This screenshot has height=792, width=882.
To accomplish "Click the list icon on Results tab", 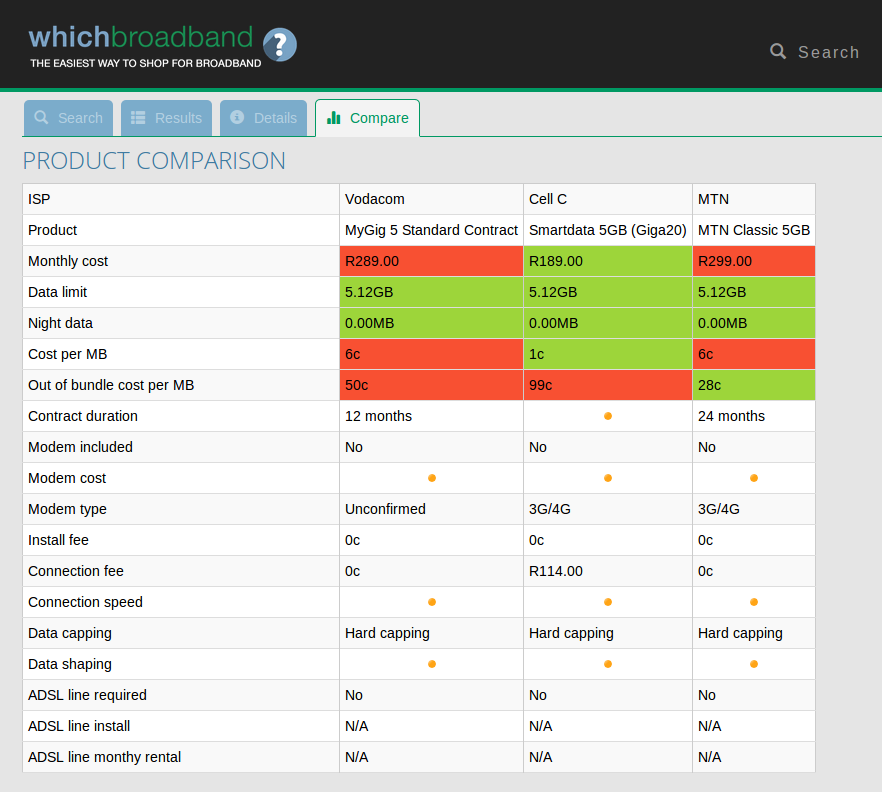I will [x=138, y=117].
